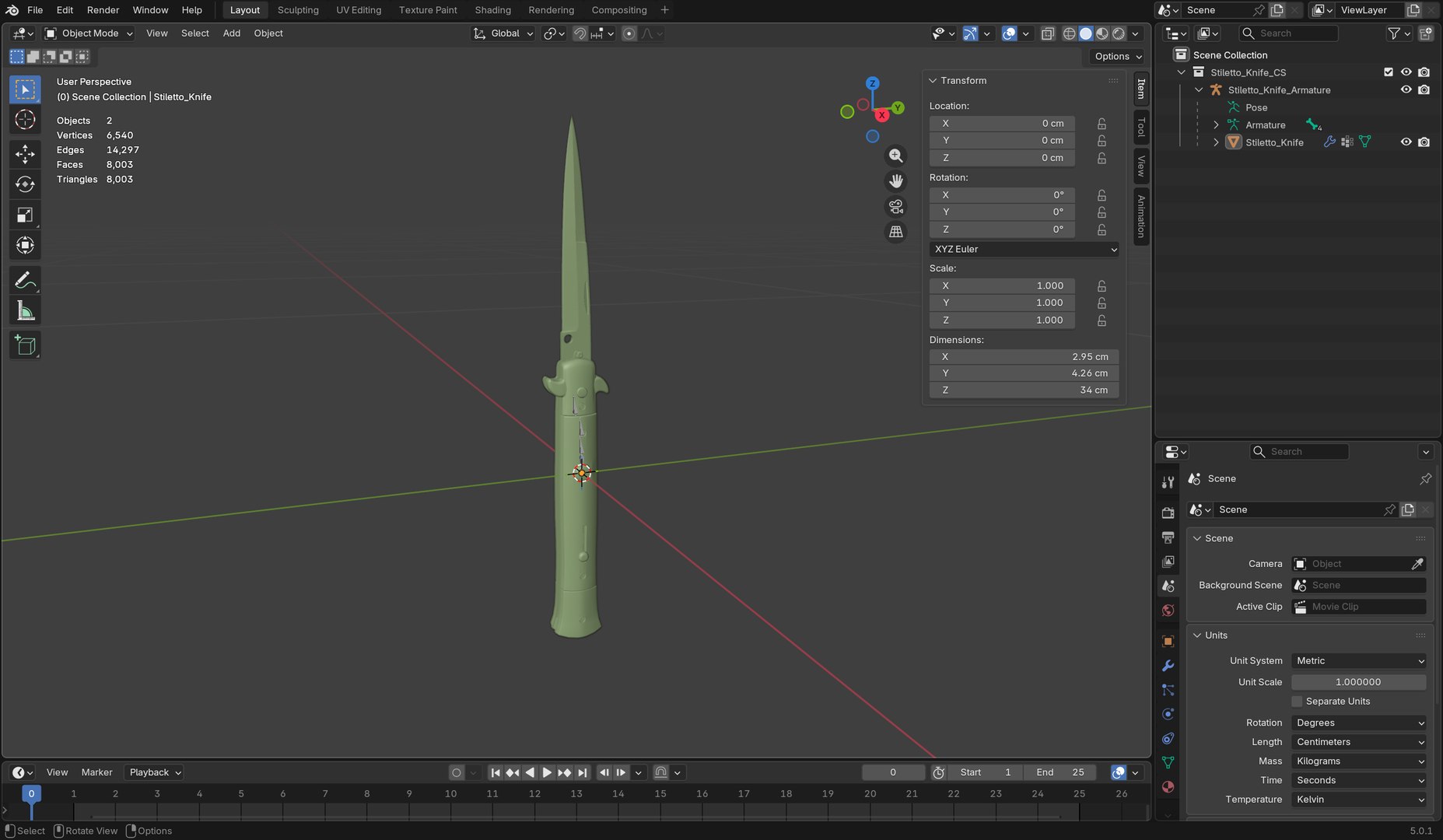Open XYZ Euler rotation mode dropdown

[x=1024, y=249]
